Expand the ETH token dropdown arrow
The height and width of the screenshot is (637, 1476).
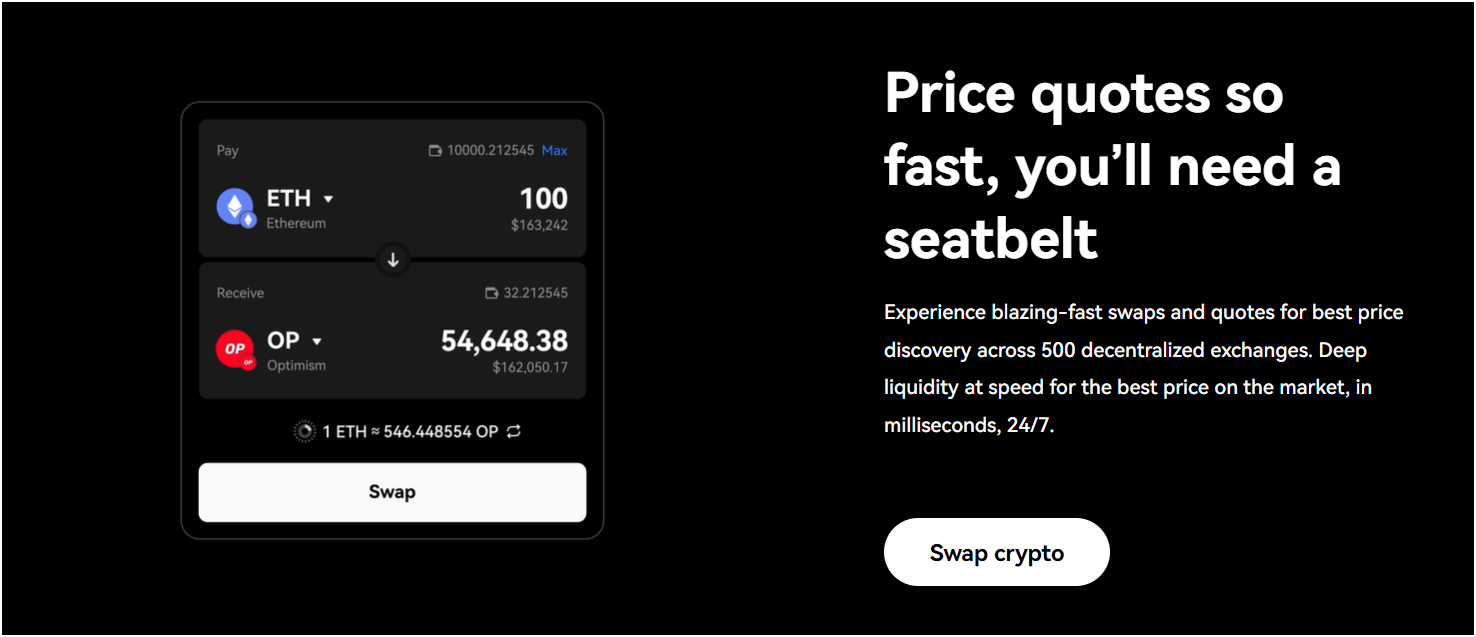328,199
